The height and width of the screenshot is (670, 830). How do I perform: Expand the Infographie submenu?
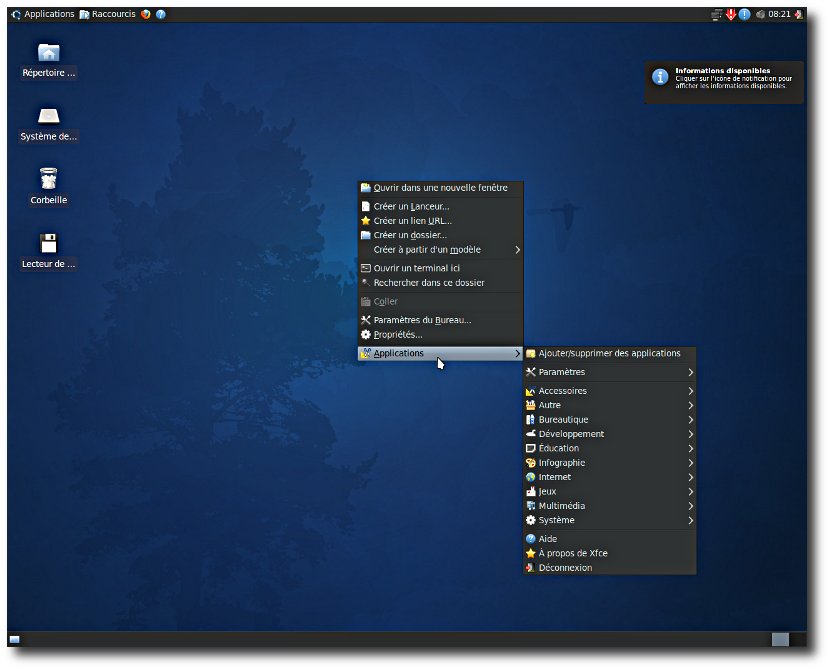pos(609,463)
